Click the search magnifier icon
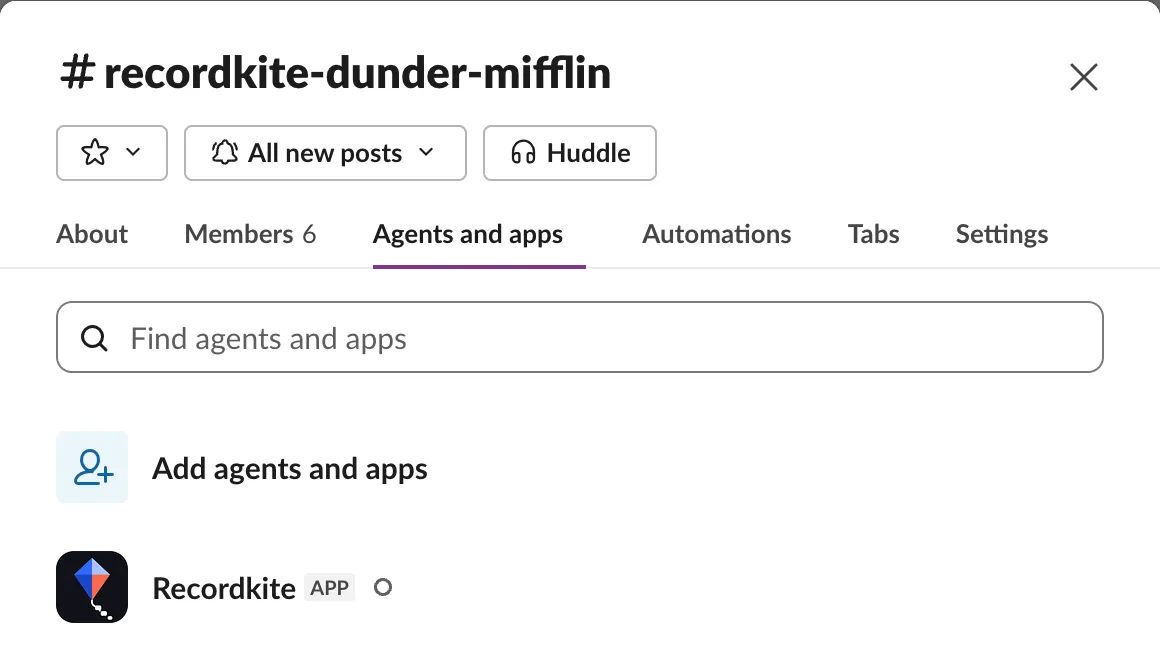Screen dimensions: 1160x660 click(94, 338)
